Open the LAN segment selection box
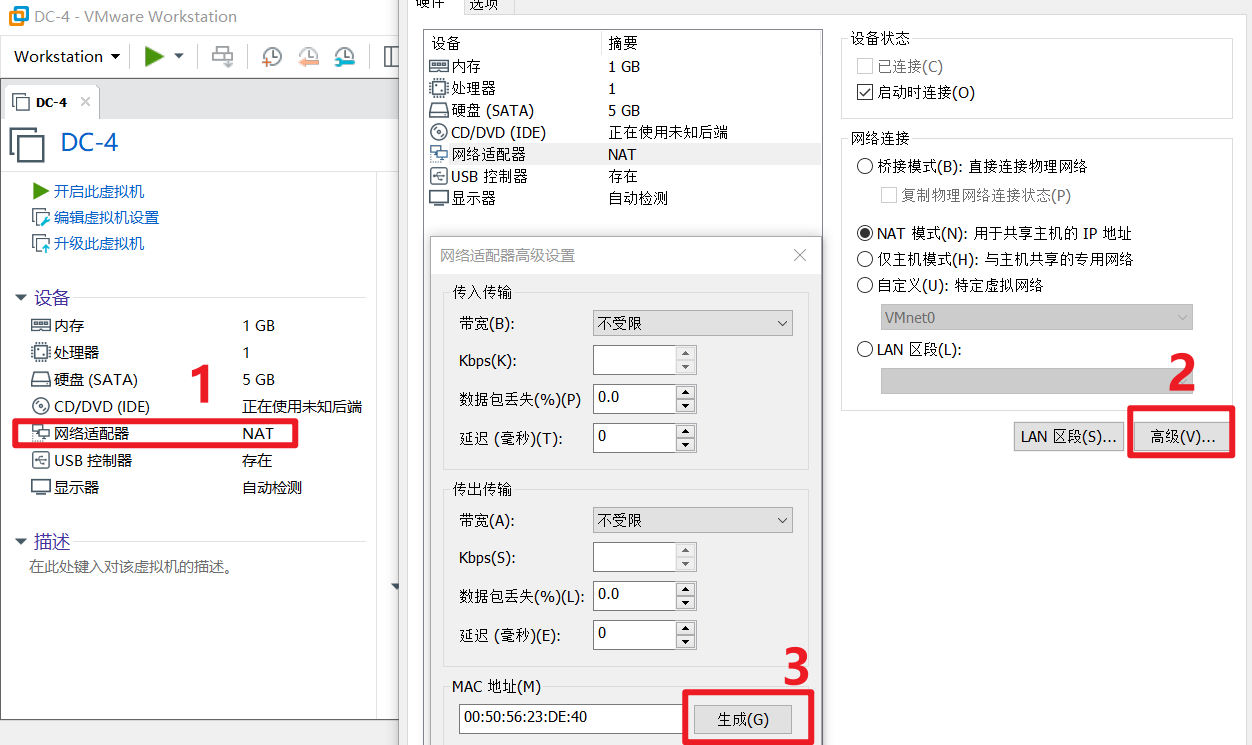The width and height of the screenshot is (1252, 745). [1036, 381]
